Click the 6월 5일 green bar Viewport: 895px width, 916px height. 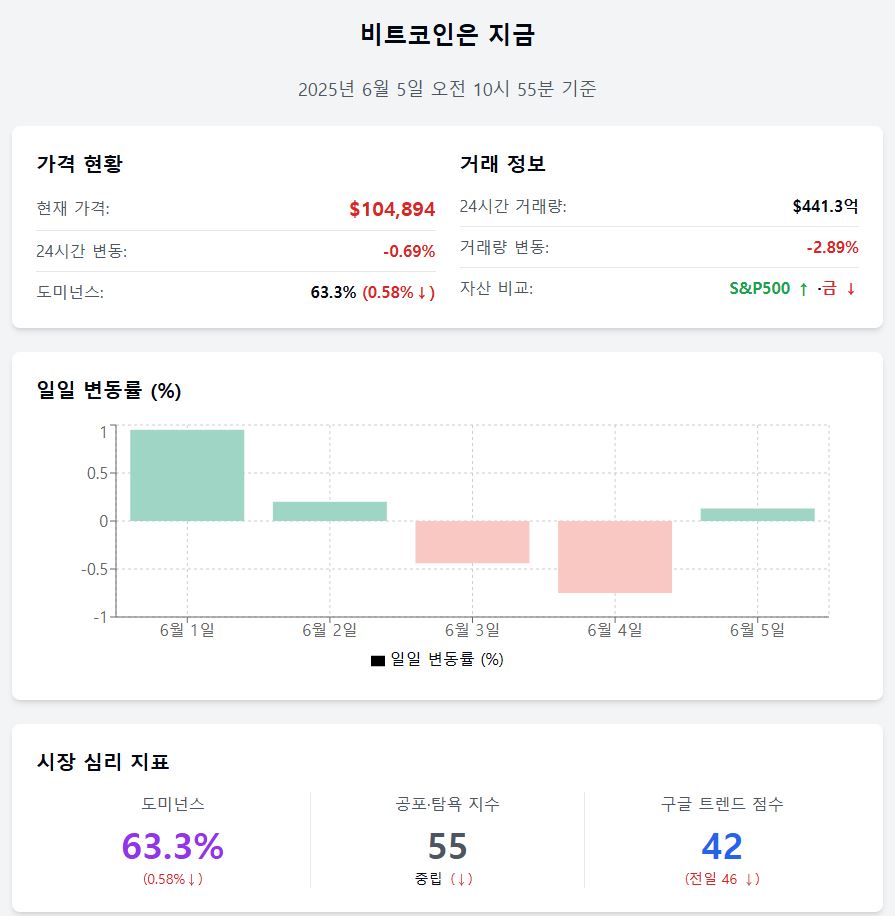(x=757, y=515)
